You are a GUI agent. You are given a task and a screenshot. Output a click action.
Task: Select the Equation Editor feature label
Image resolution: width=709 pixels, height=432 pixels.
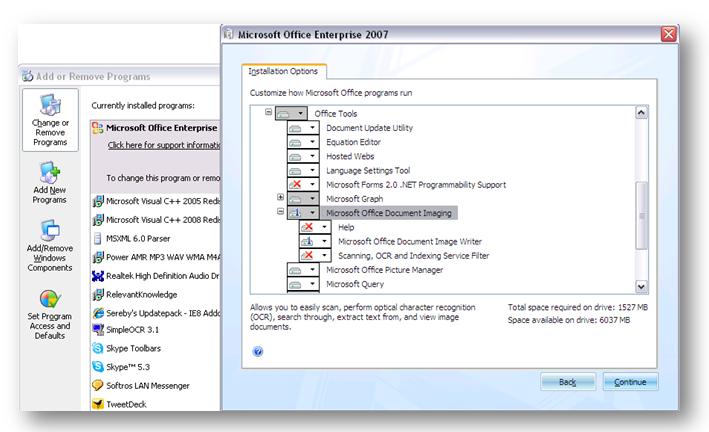click(x=354, y=142)
